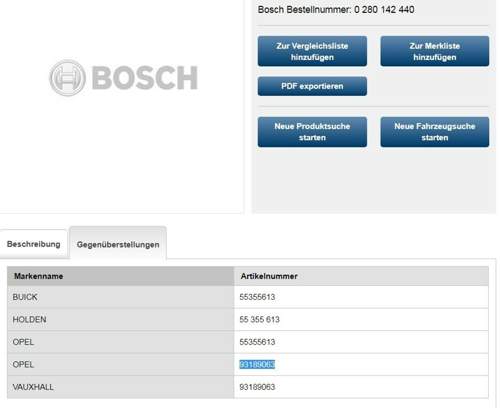The height and width of the screenshot is (408, 500).
Task: Select the BUICK brand row
Action: [x=248, y=297]
